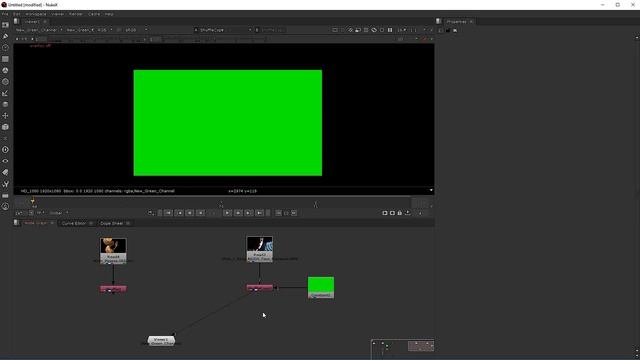
Task: Open the Global frame range dropdown
Action: pos(59,213)
